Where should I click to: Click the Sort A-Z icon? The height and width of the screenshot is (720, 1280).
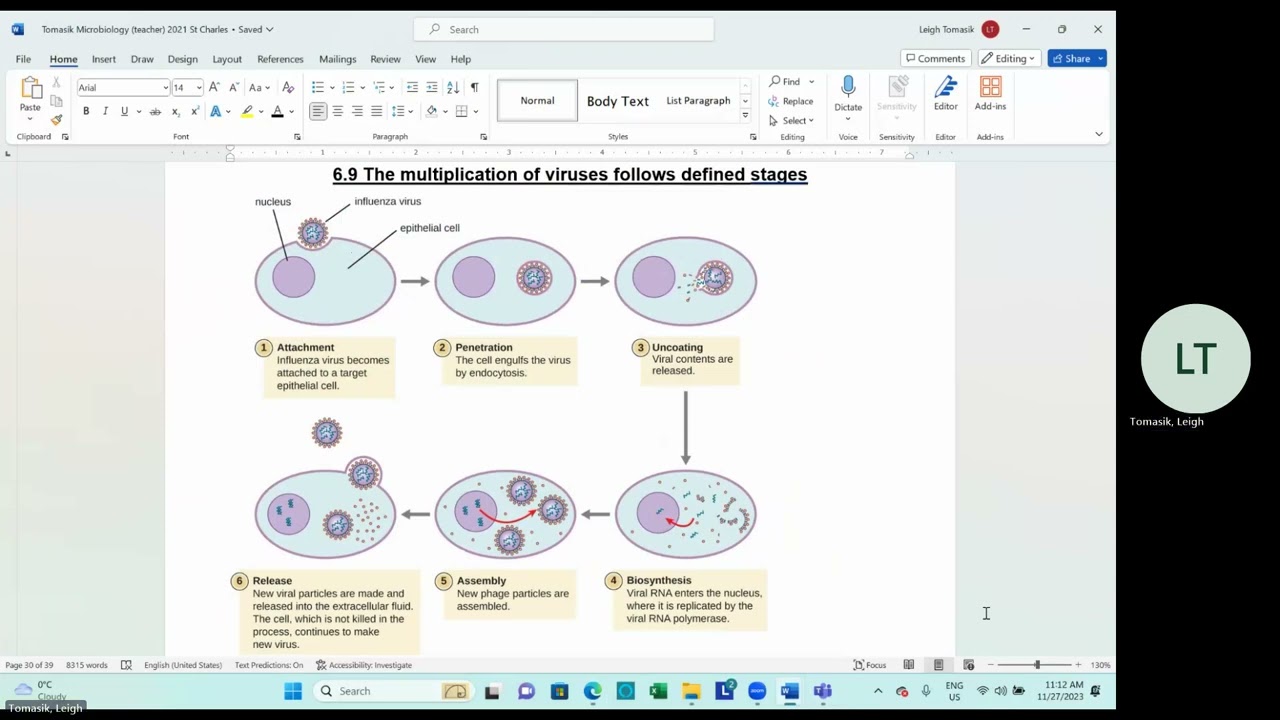453,87
